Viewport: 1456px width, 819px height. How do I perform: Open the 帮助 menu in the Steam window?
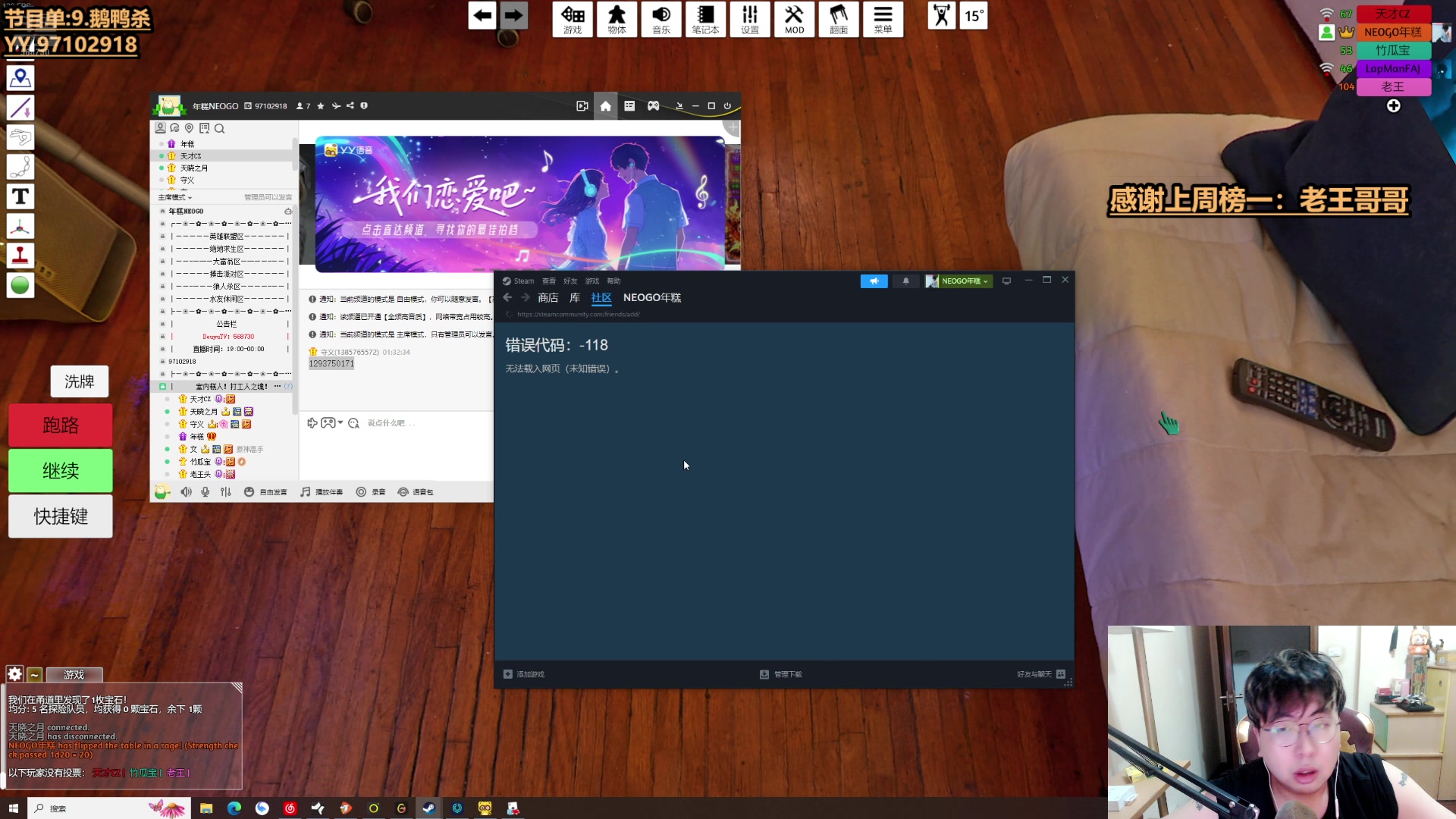[x=613, y=281]
